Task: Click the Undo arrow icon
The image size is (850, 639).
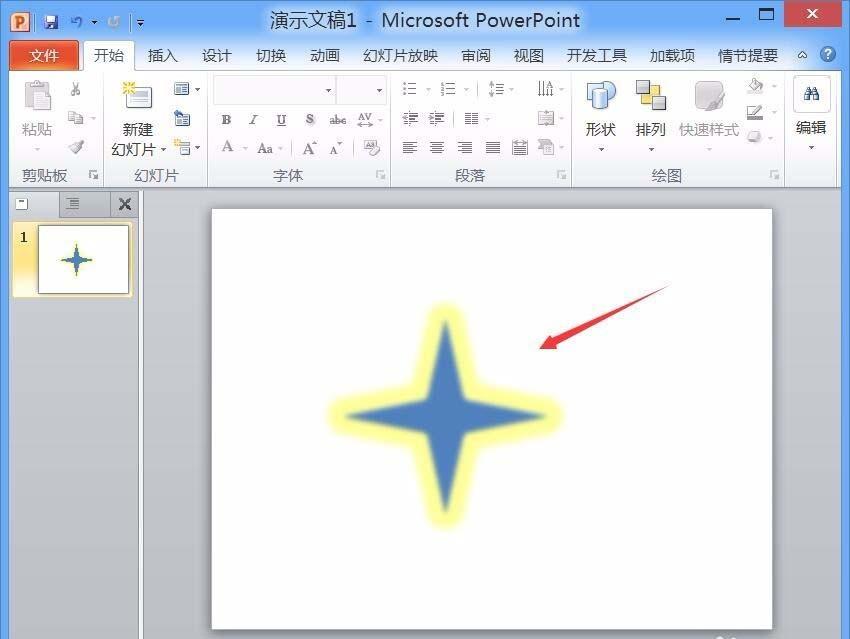Action: coord(76,20)
